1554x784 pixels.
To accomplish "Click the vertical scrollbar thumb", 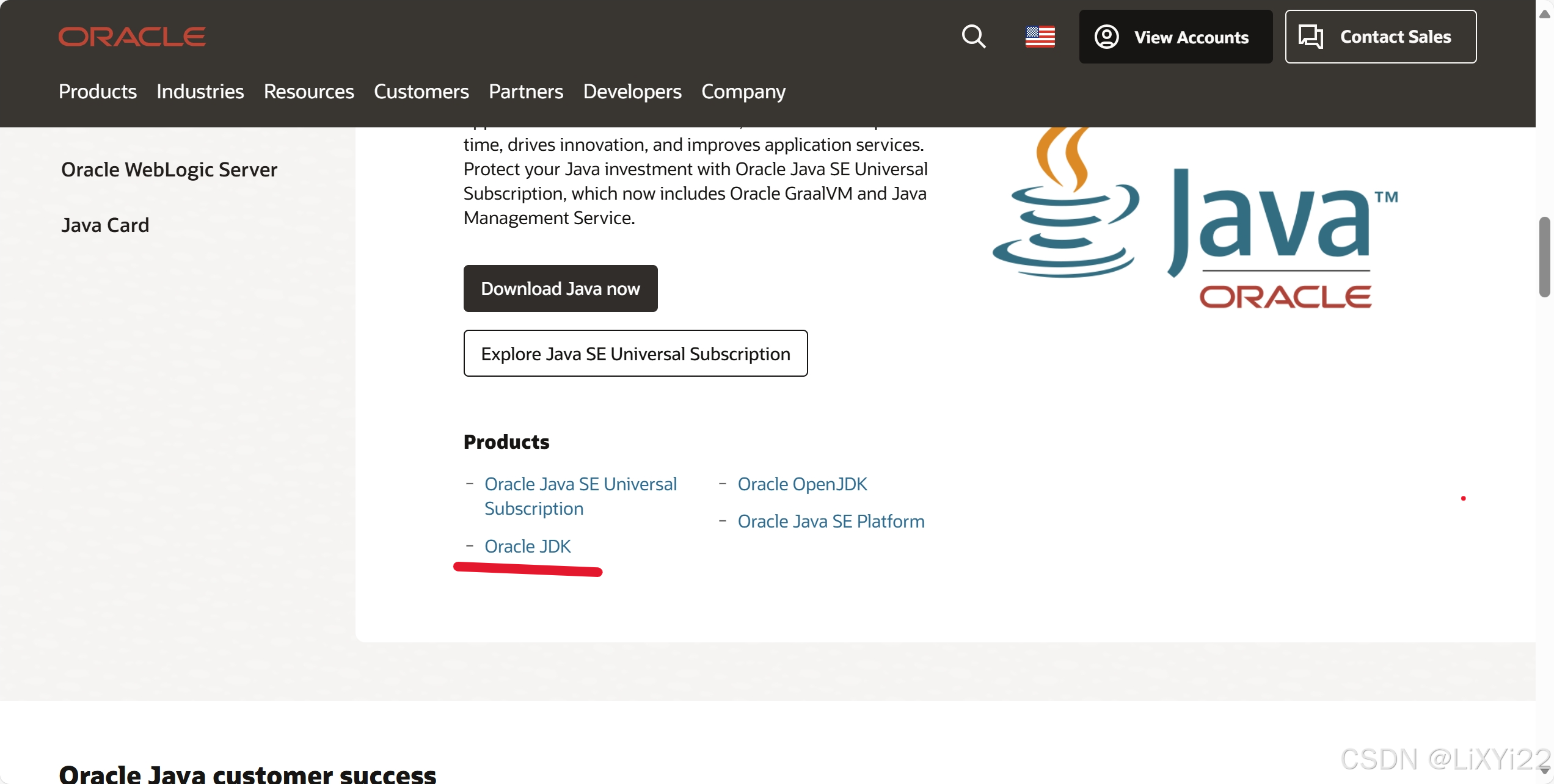I will [x=1545, y=256].
